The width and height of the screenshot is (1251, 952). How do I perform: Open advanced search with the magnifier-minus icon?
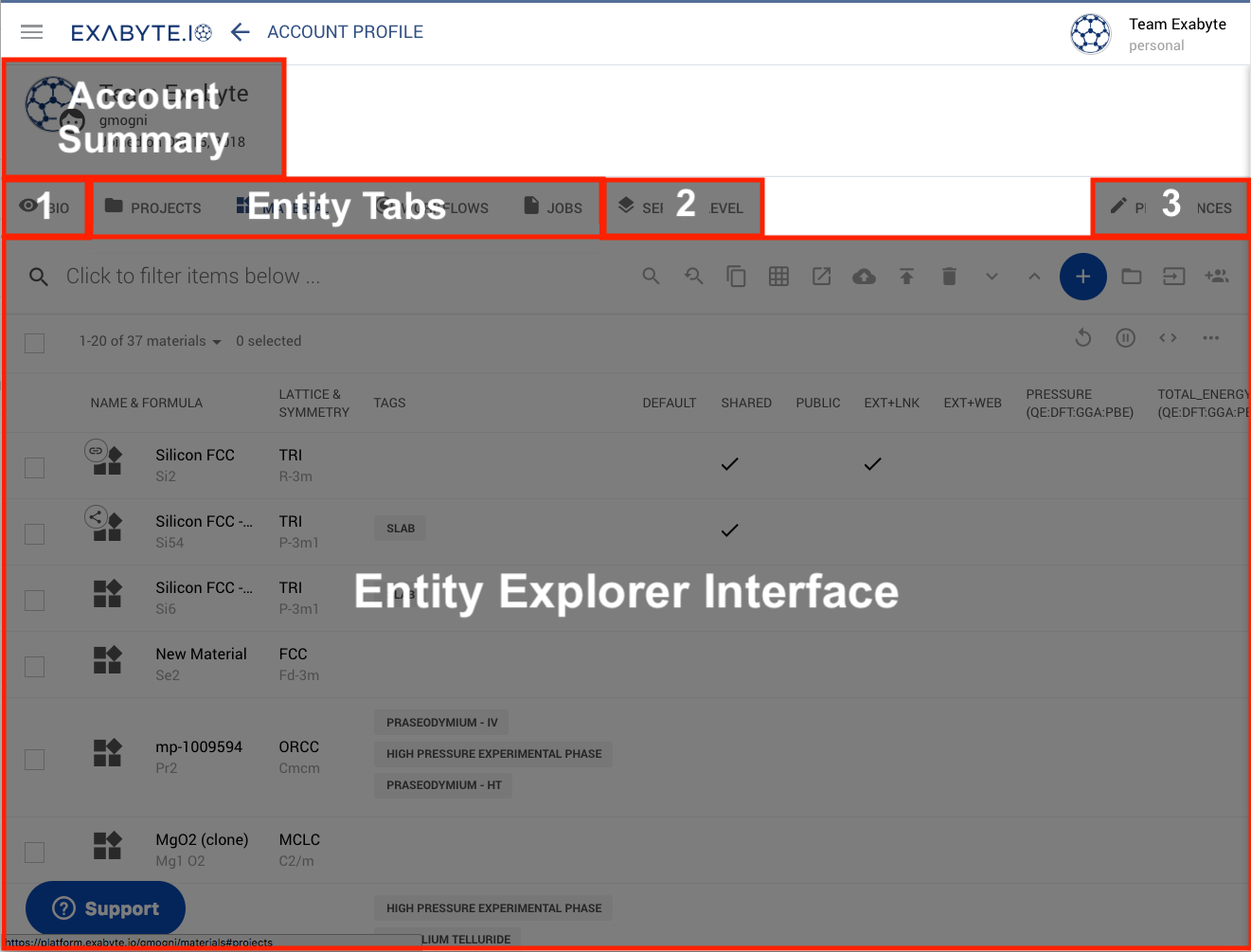693,276
